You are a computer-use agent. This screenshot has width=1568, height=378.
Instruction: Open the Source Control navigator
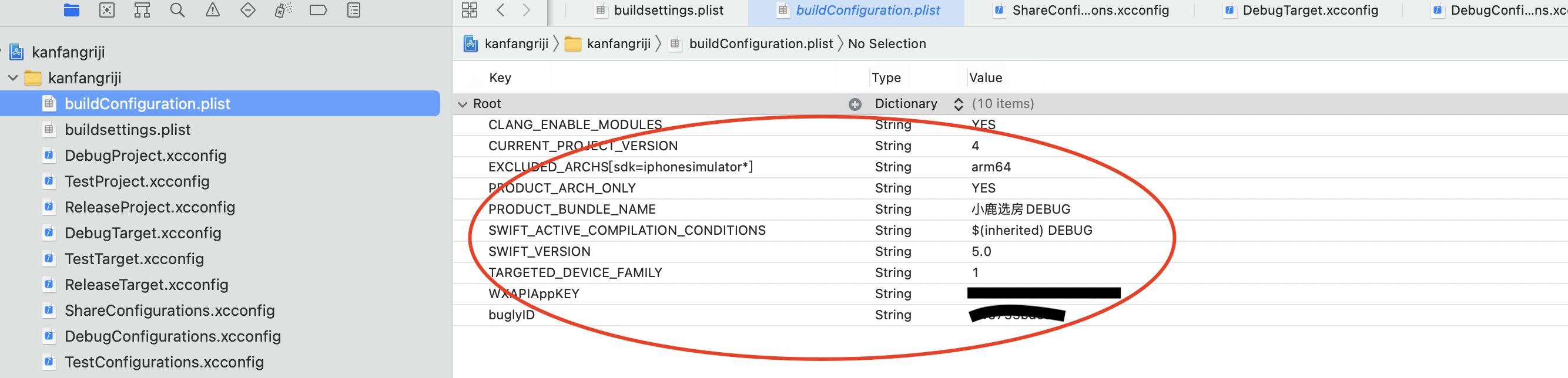coord(107,11)
